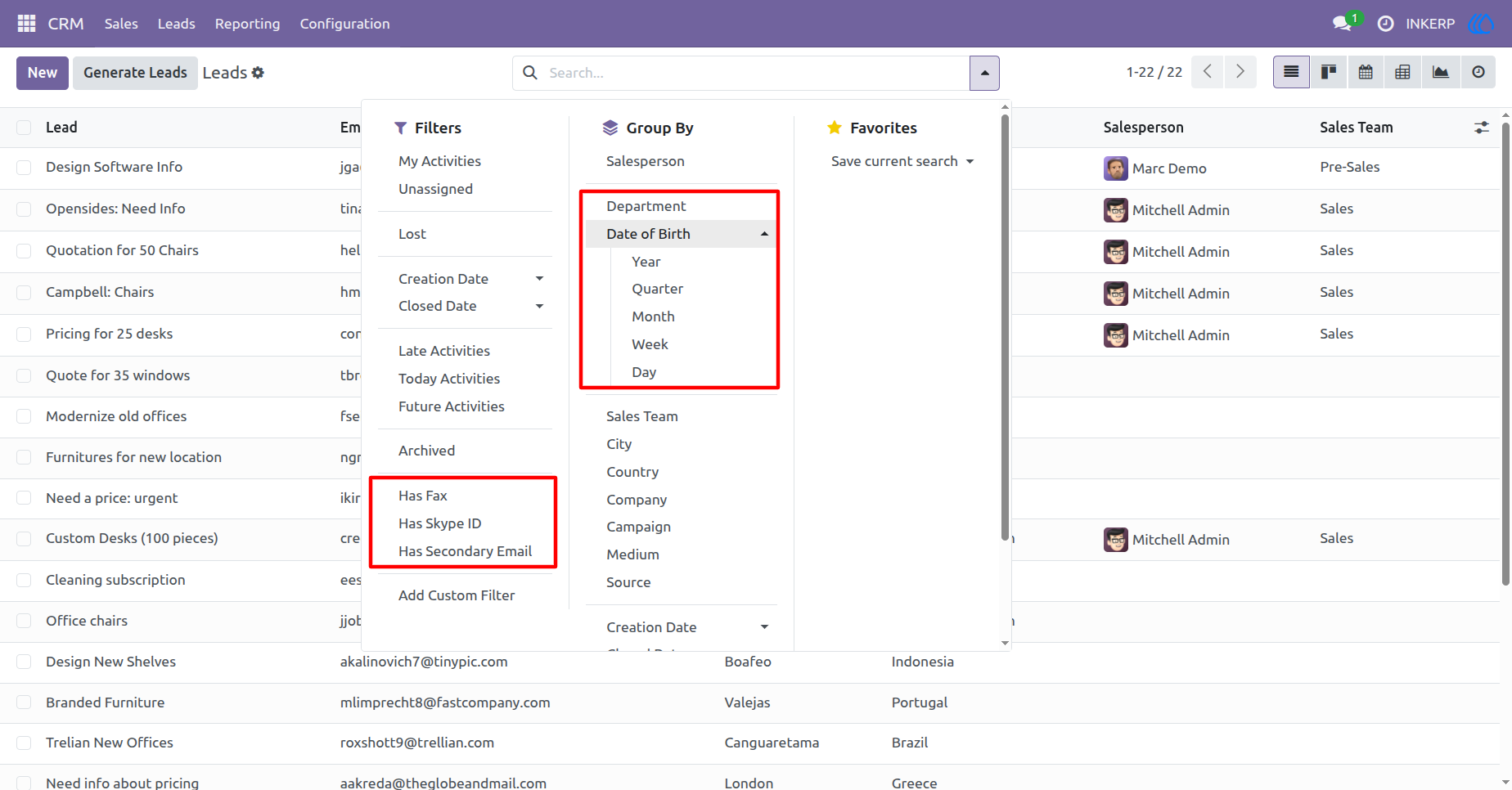Switch to kanban view icon
1512x790 pixels.
point(1329,72)
